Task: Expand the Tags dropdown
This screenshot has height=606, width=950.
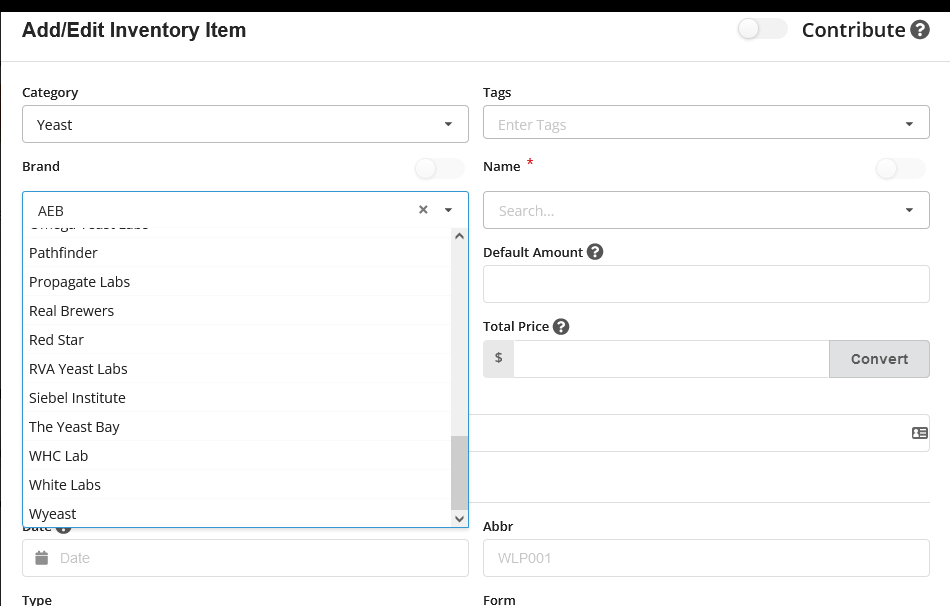Action: (x=909, y=125)
